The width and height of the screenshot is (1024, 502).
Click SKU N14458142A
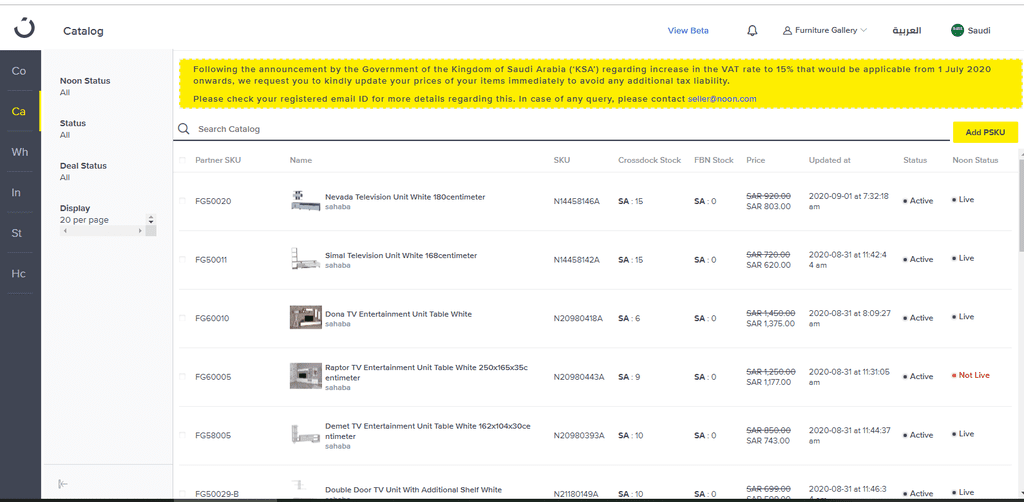577,259
